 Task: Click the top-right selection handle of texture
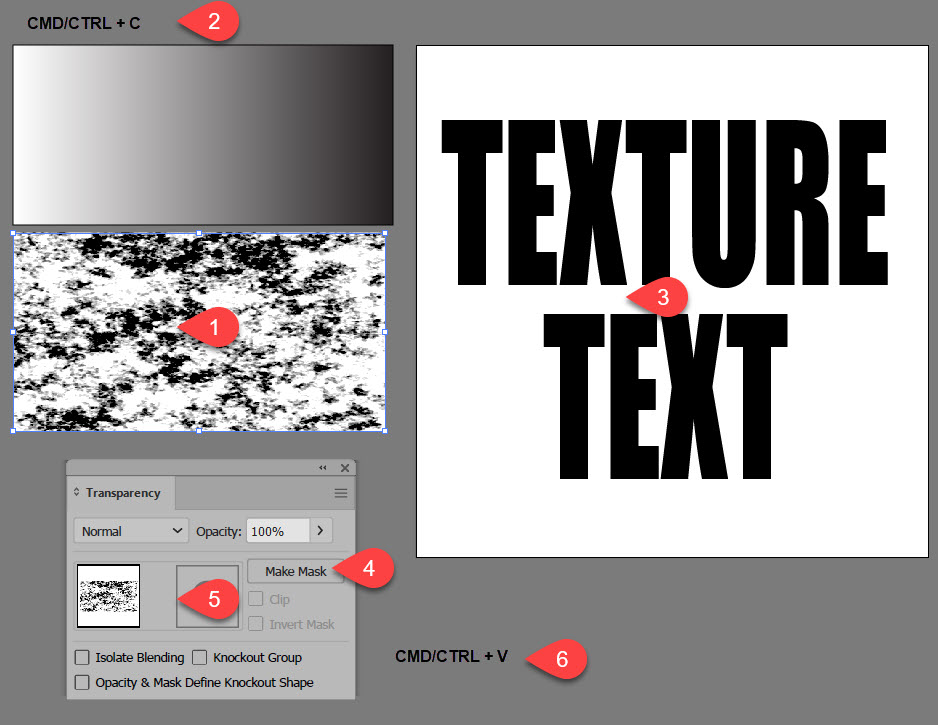(385, 233)
